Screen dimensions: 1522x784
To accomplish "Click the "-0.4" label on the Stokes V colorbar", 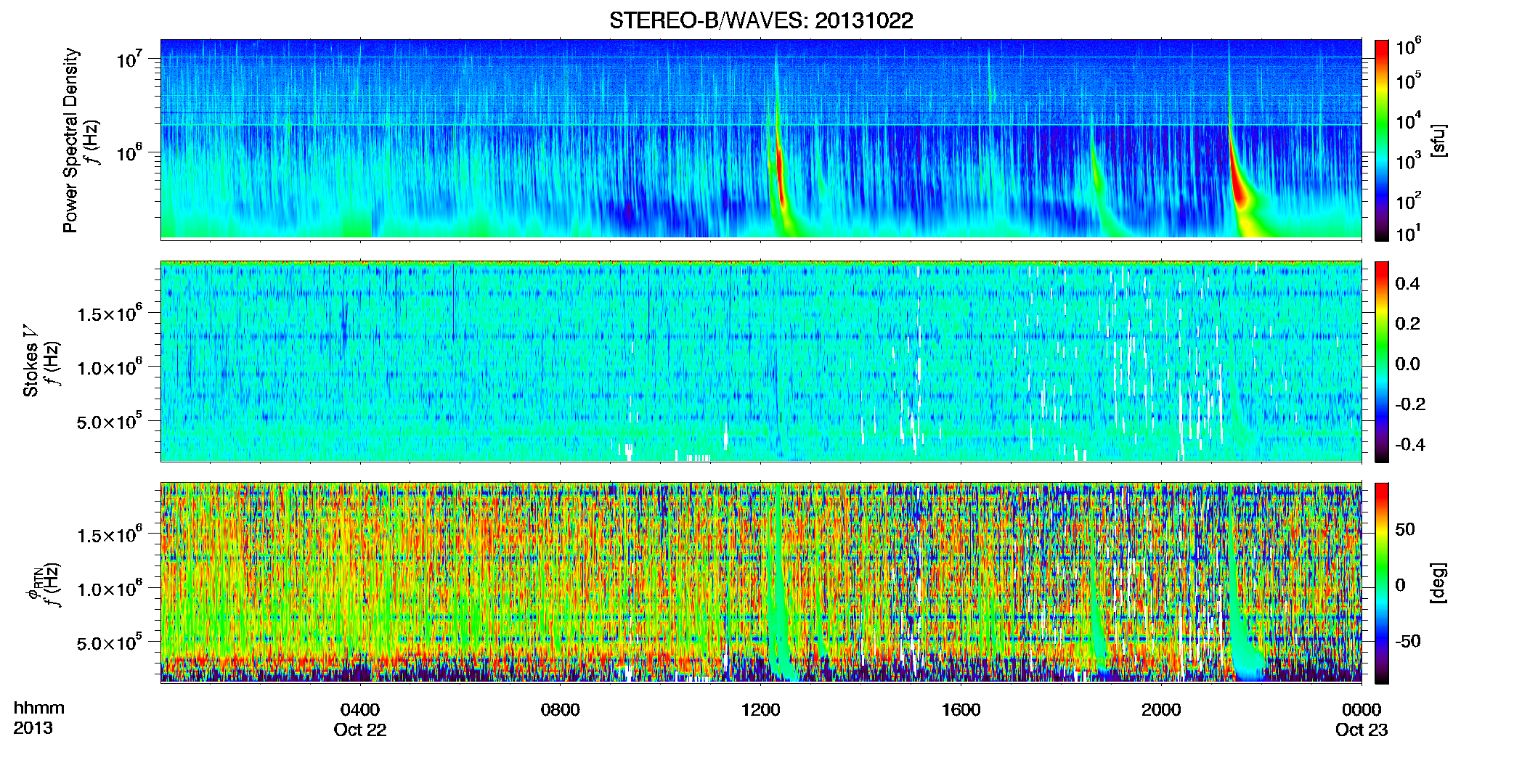I will pyautogui.click(x=1409, y=445).
